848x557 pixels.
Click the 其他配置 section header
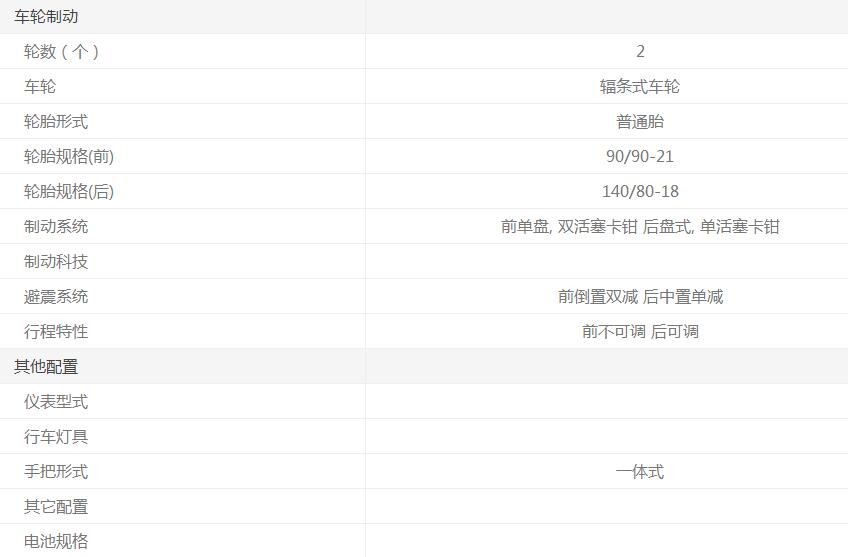tap(46, 367)
